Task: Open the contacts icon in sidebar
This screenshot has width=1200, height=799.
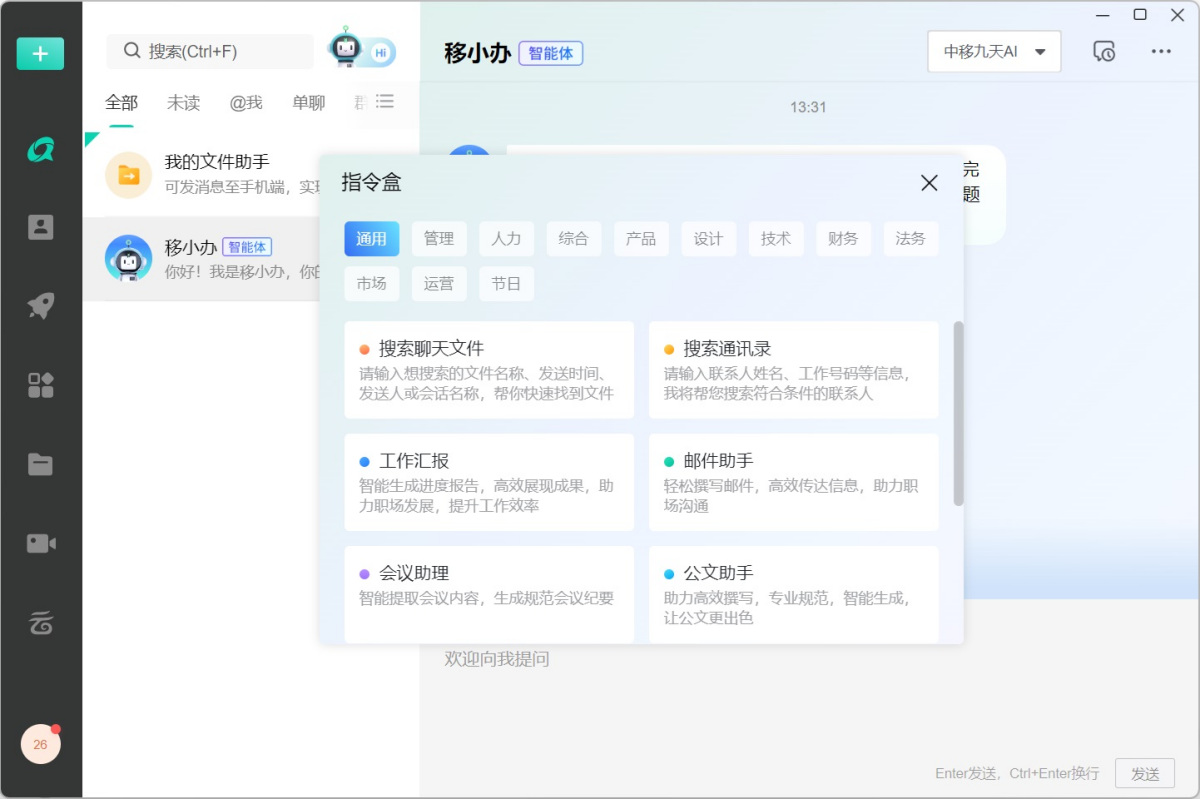Action: pyautogui.click(x=40, y=227)
